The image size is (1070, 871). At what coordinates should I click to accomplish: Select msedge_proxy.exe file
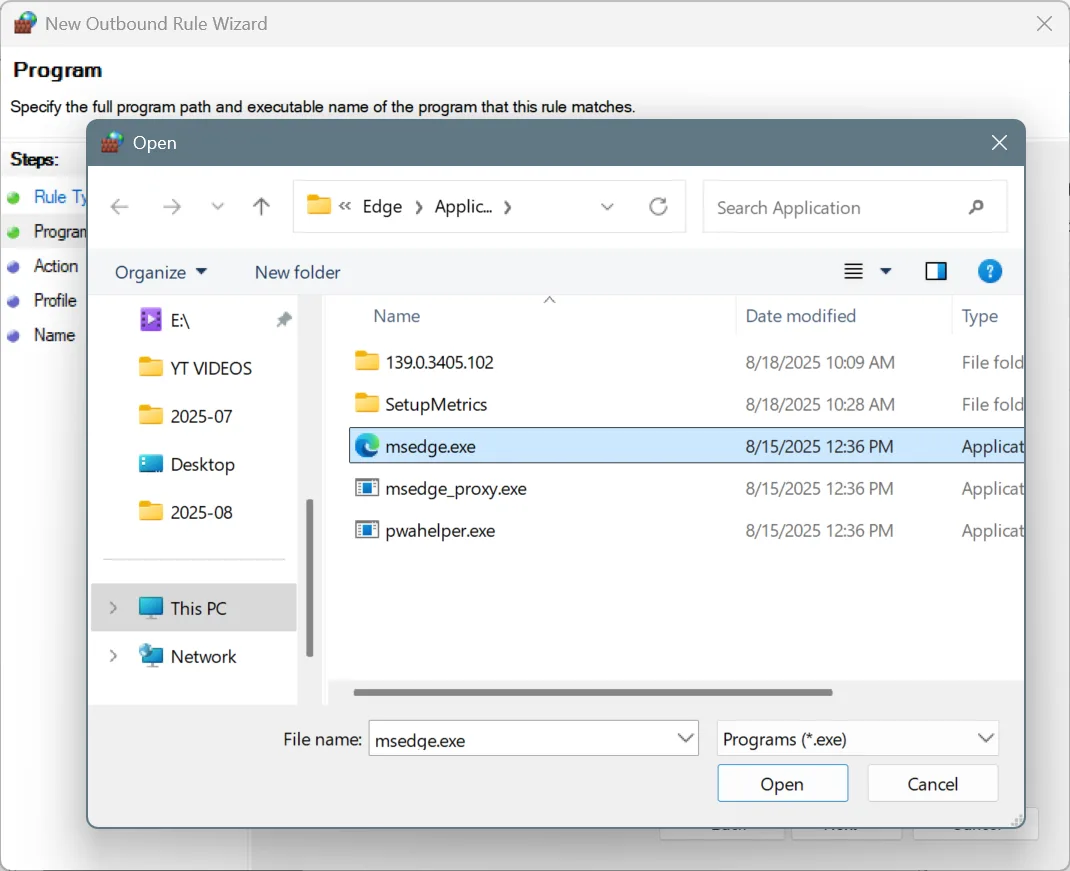click(x=686, y=488)
